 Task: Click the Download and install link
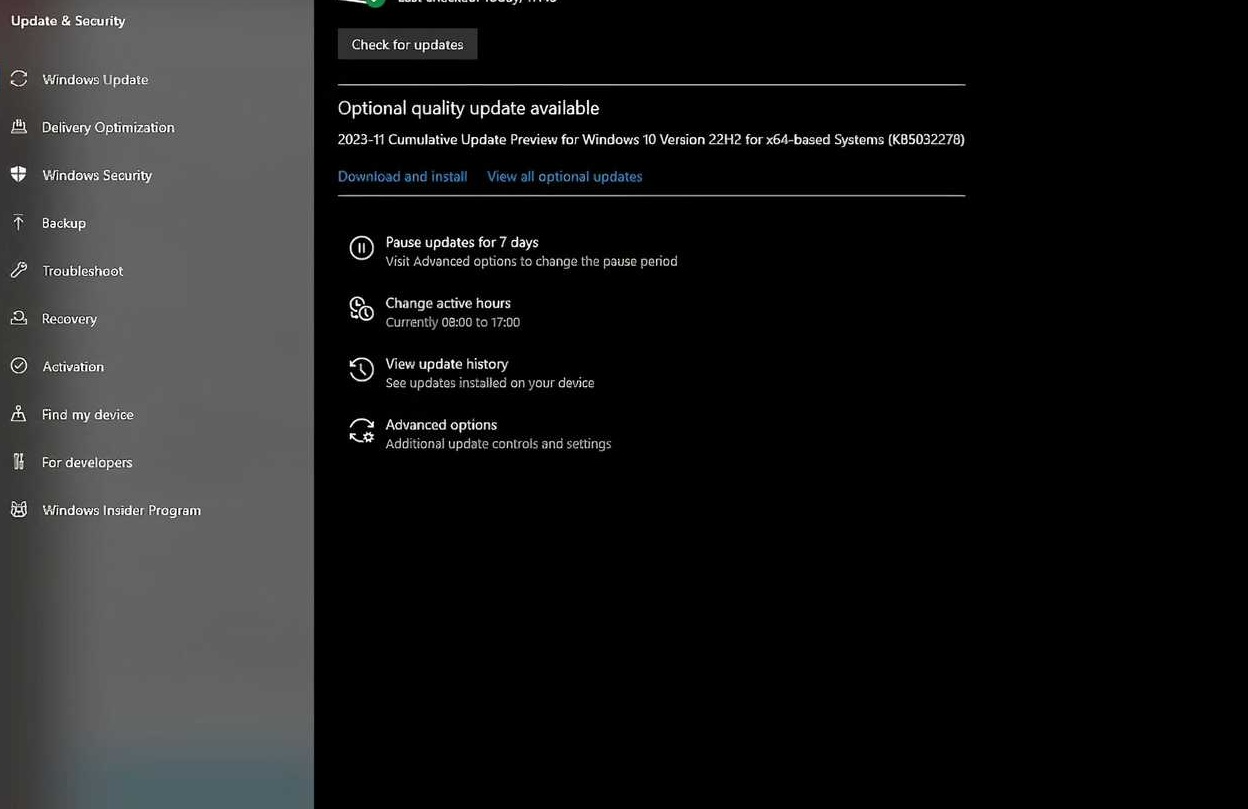pyautogui.click(x=402, y=176)
